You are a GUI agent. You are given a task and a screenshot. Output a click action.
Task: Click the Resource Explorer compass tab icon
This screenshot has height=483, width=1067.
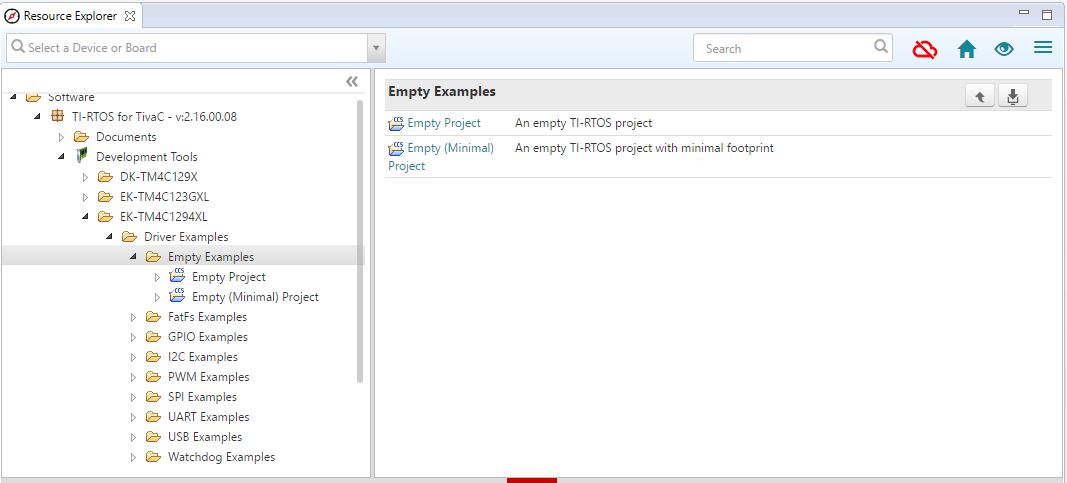[x=12, y=16]
